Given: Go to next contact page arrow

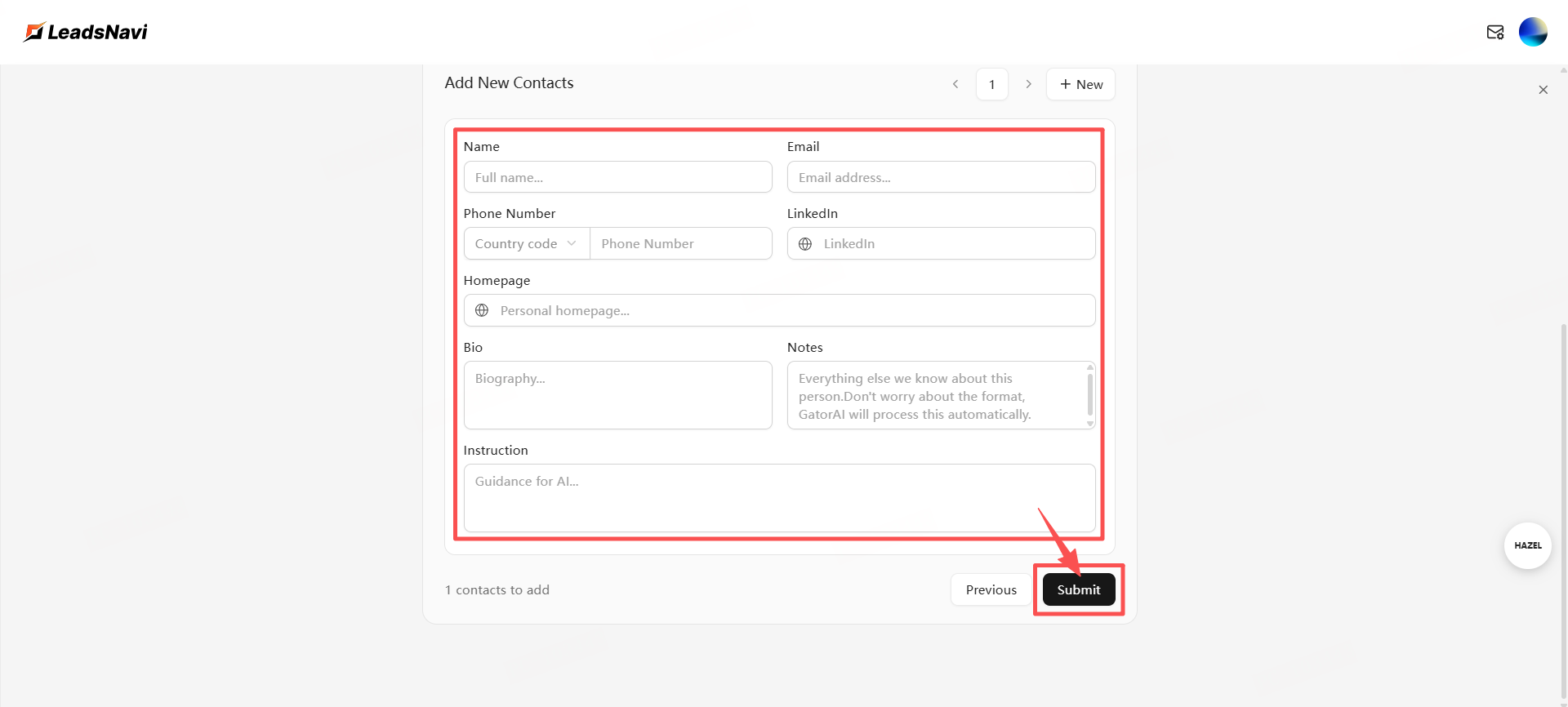Looking at the screenshot, I should click(x=1028, y=84).
